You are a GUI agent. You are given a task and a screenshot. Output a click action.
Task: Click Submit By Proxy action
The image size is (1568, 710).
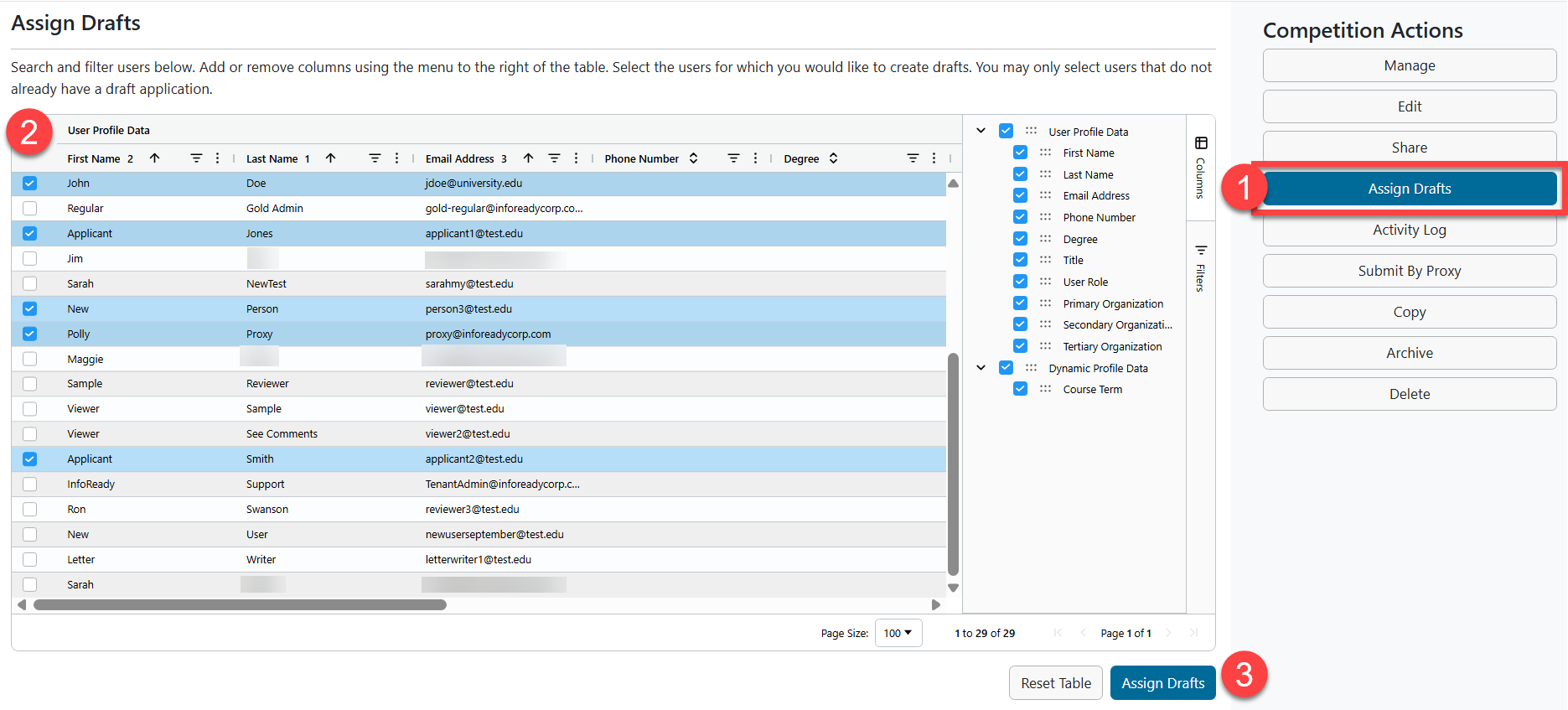coord(1410,271)
